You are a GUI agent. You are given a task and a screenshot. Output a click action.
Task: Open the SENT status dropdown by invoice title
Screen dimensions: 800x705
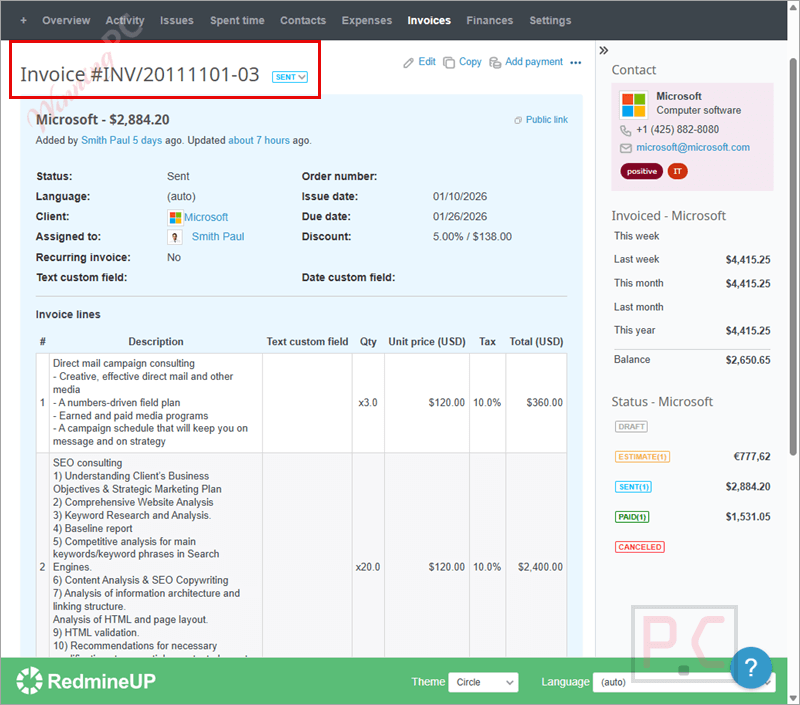click(290, 77)
